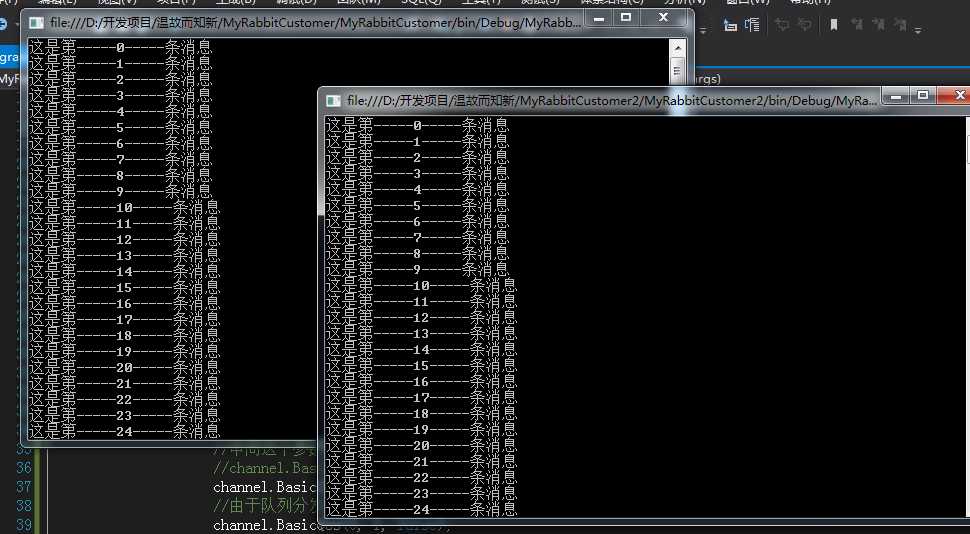Click the channel.Basic code on line 37
The image size is (970, 534).
[x=264, y=487]
